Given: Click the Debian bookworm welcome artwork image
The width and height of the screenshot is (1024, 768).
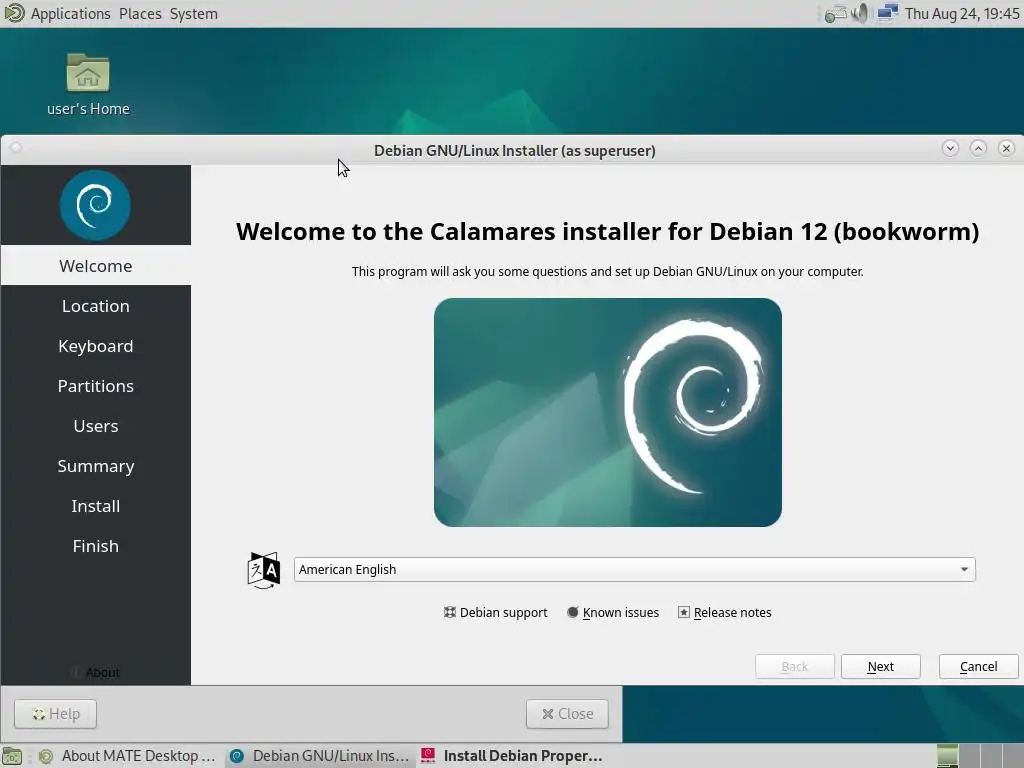Looking at the screenshot, I should pos(607,413).
